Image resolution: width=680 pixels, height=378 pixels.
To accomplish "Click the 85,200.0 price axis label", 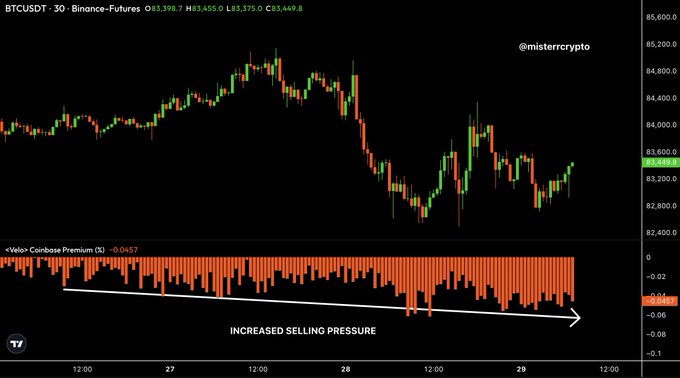I will click(661, 44).
